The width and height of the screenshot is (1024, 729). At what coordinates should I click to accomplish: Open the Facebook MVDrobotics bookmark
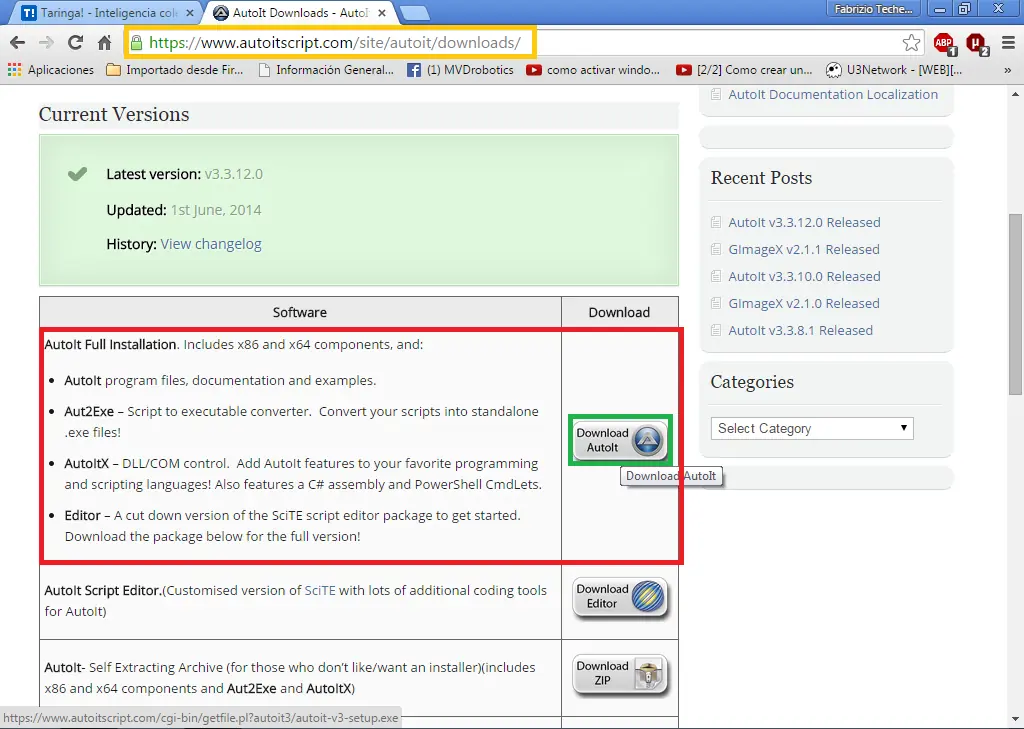460,70
